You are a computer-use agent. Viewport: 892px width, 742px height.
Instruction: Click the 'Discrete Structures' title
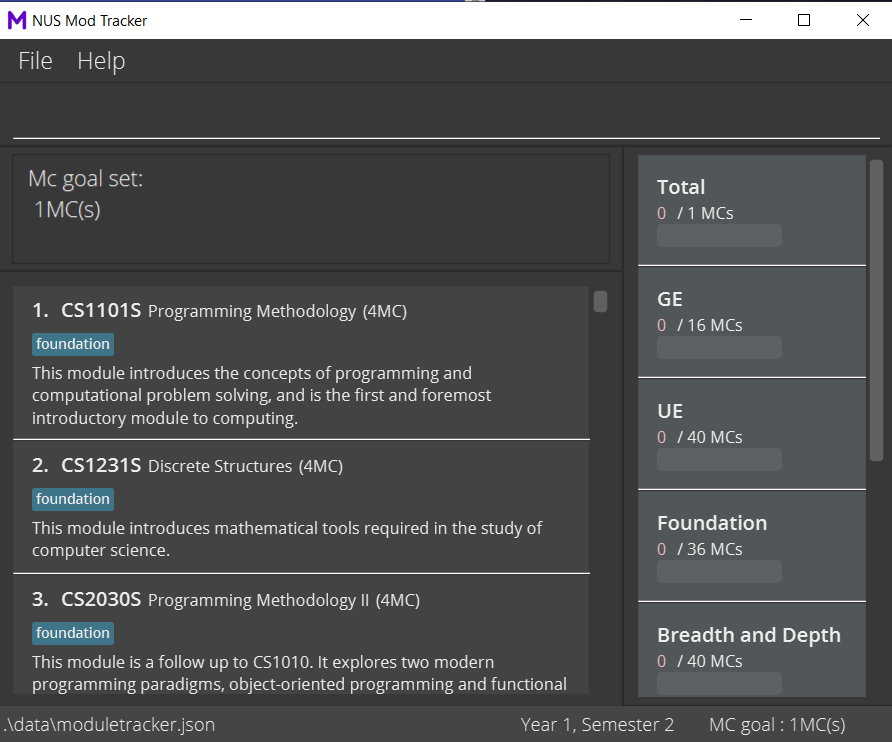(220, 466)
